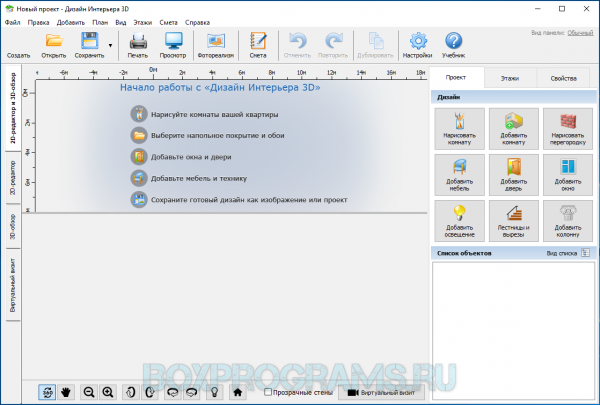The width and height of the screenshot is (600, 405).
Task: Change list layout via Вид списка icon
Action: click(585, 253)
